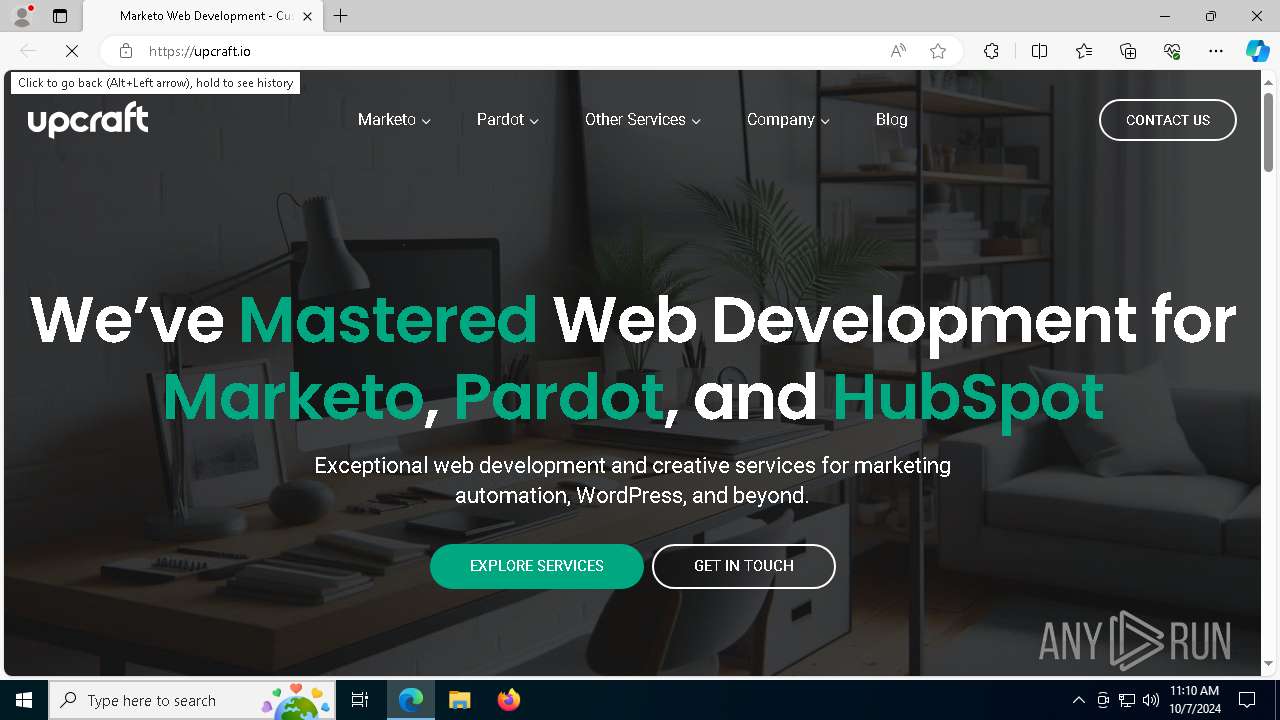The image size is (1280, 720).
Task: Click the page vertical scrollbar thumb
Action: [1269, 131]
